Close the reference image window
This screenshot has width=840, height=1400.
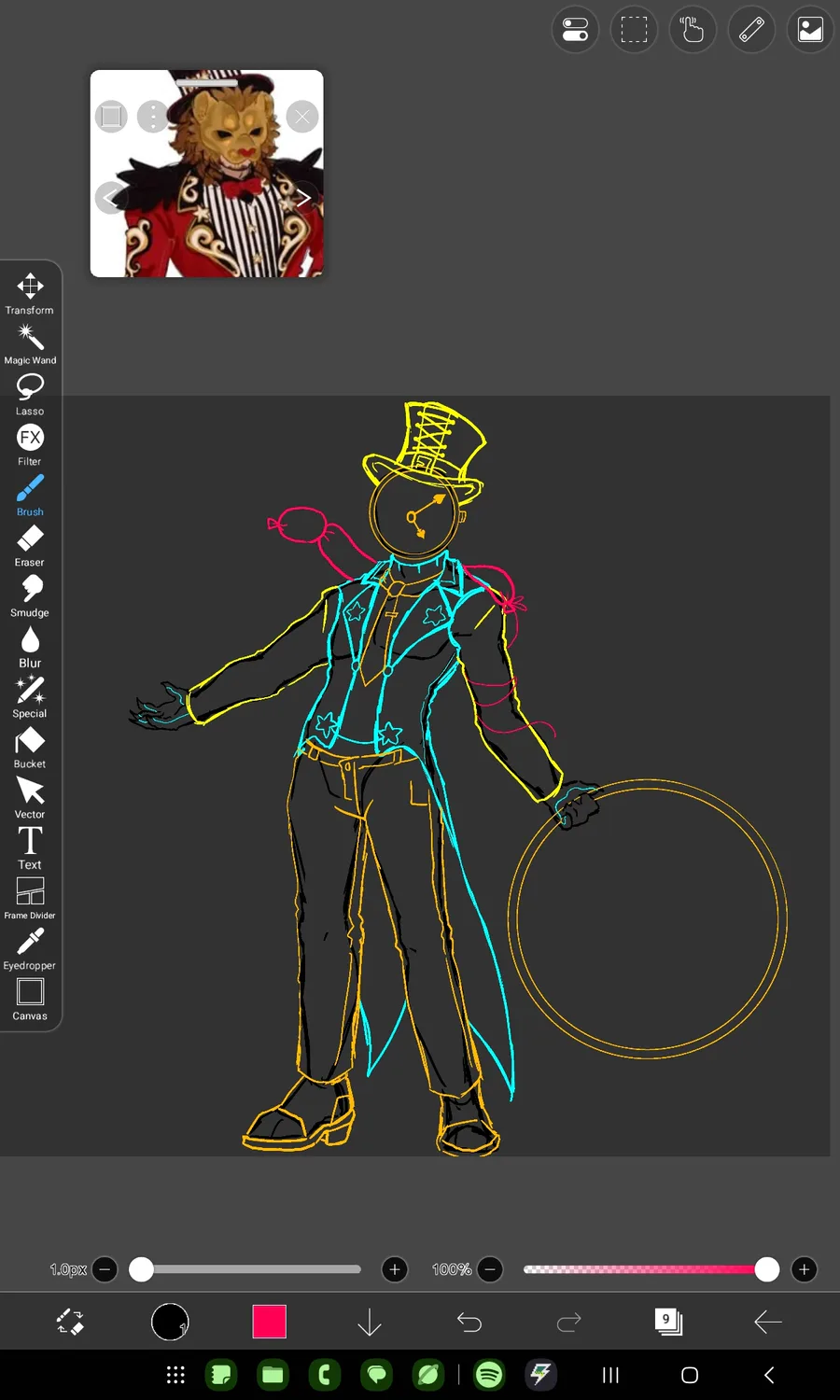301,117
